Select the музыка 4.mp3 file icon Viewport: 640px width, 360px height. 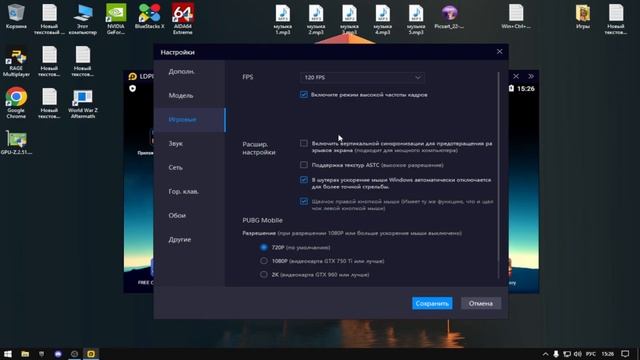[382, 19]
